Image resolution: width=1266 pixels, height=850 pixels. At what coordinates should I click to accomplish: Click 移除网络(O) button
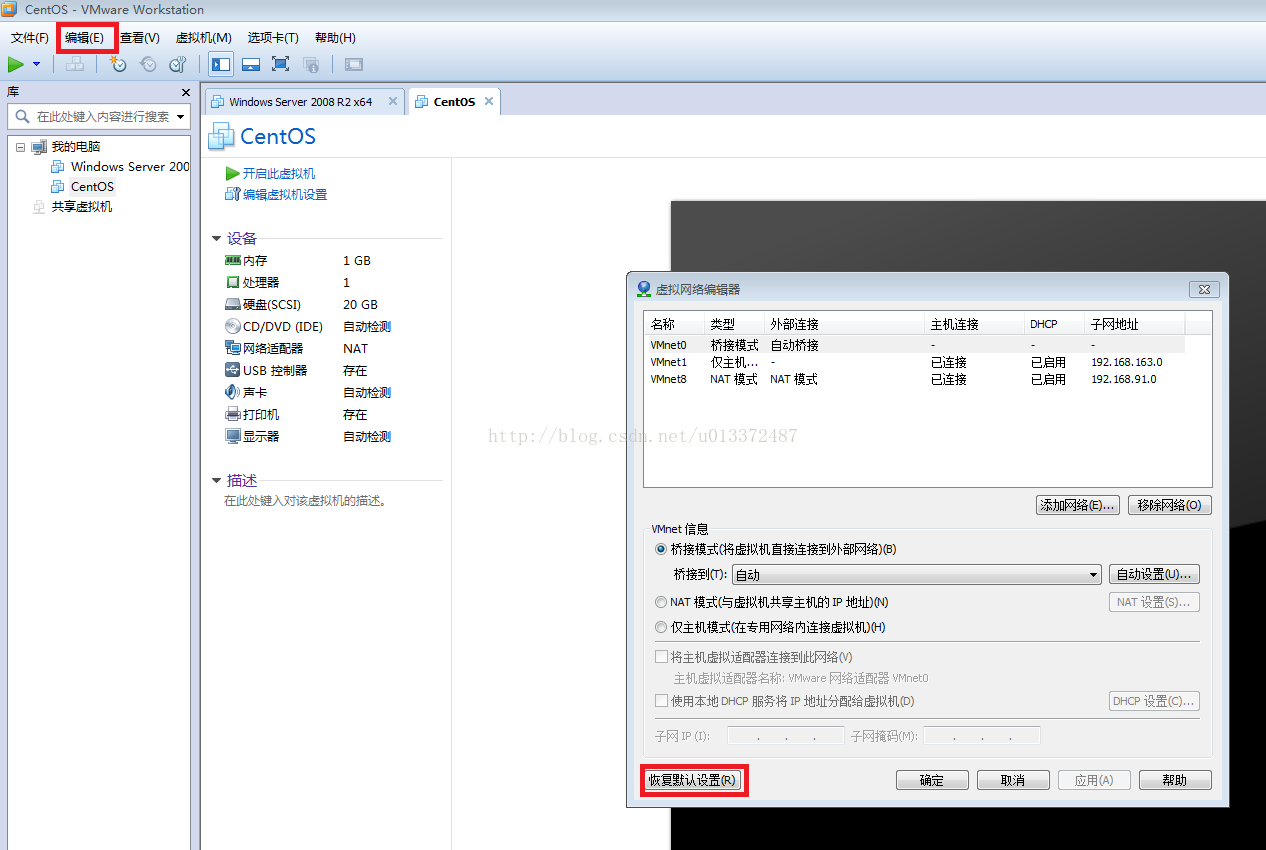[1169, 505]
